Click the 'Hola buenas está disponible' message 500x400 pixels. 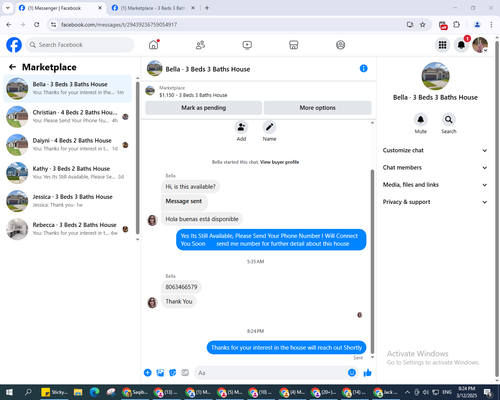202,219
